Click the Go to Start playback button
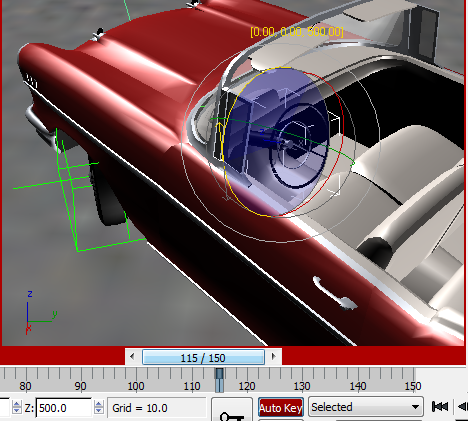Screen dimensions: 468x421 [x=439, y=407]
